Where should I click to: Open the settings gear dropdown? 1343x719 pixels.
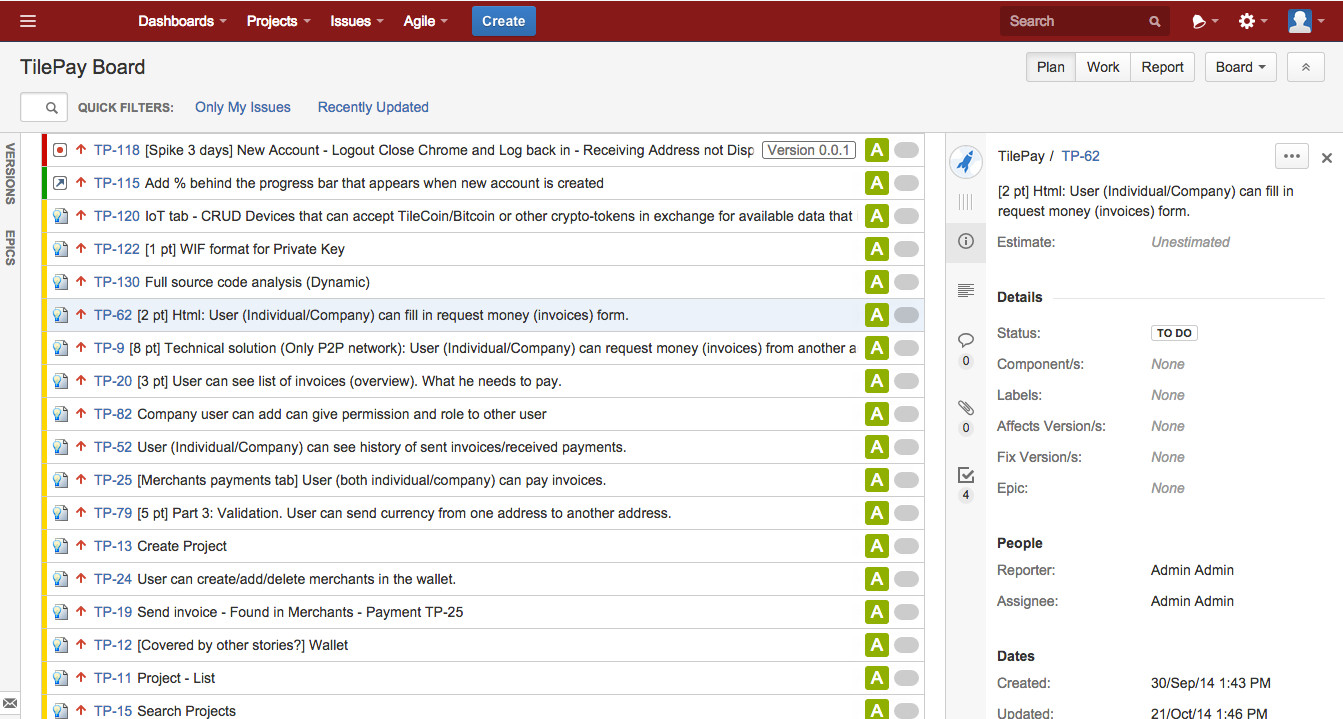[x=1253, y=21]
